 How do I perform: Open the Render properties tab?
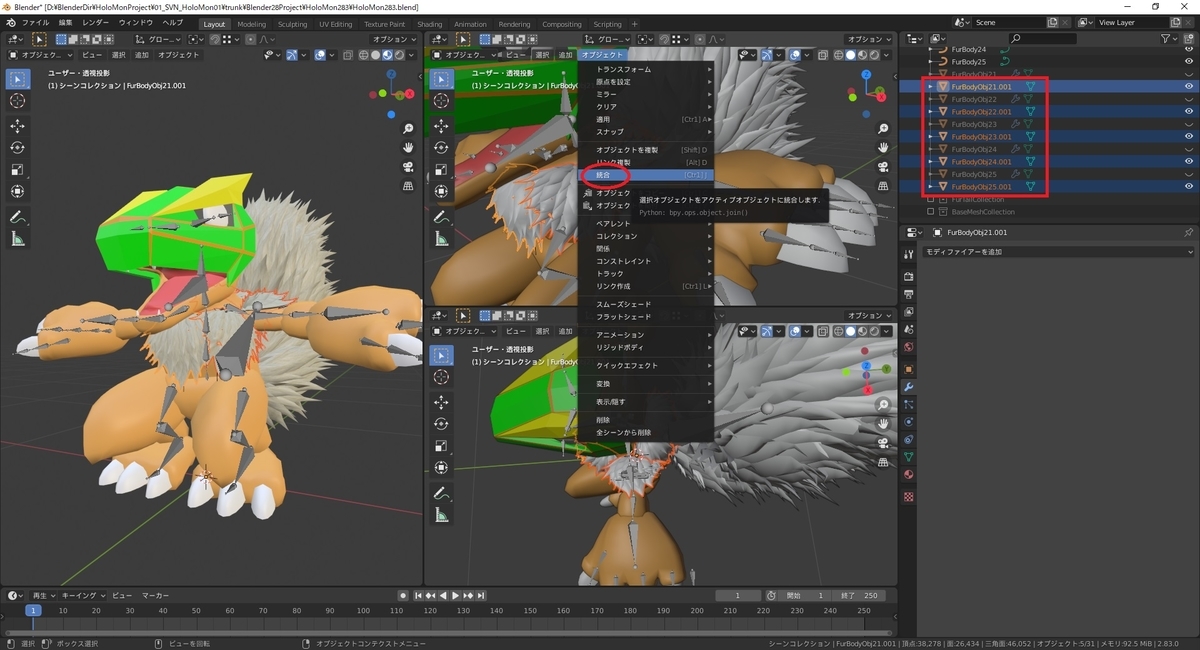point(908,276)
